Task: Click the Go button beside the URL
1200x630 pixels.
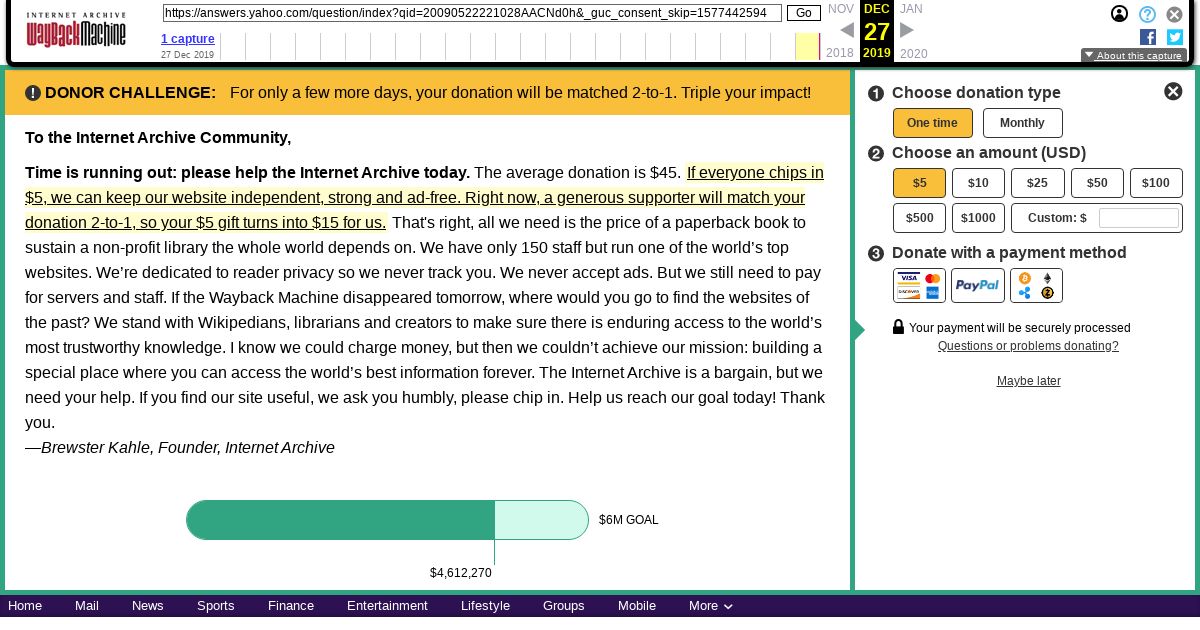Action: tap(804, 13)
